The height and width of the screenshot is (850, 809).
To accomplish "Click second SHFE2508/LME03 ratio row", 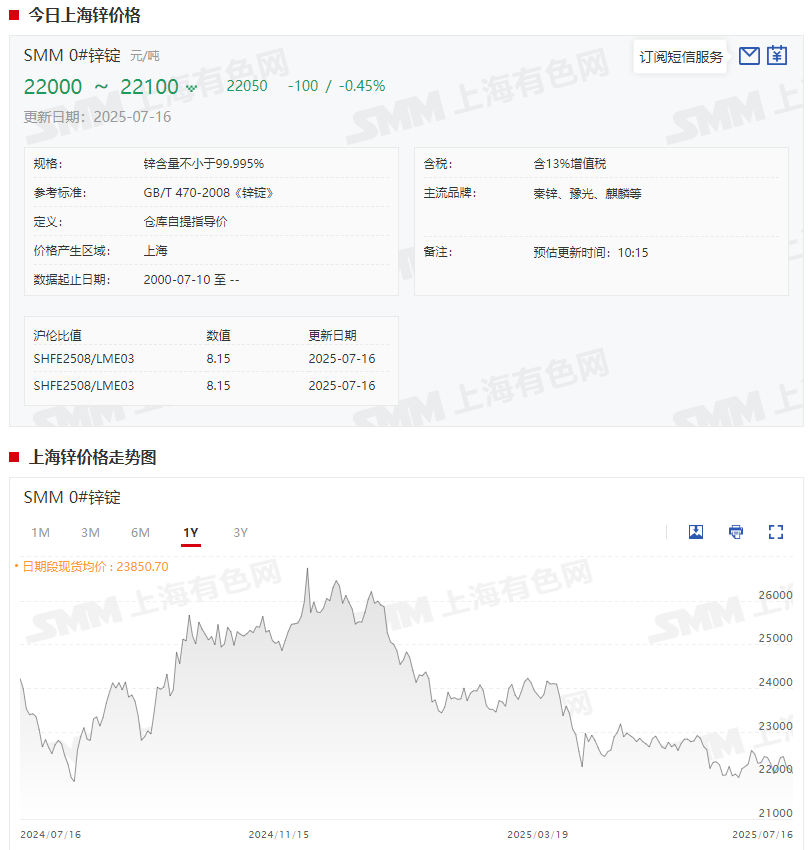I will coord(211,386).
